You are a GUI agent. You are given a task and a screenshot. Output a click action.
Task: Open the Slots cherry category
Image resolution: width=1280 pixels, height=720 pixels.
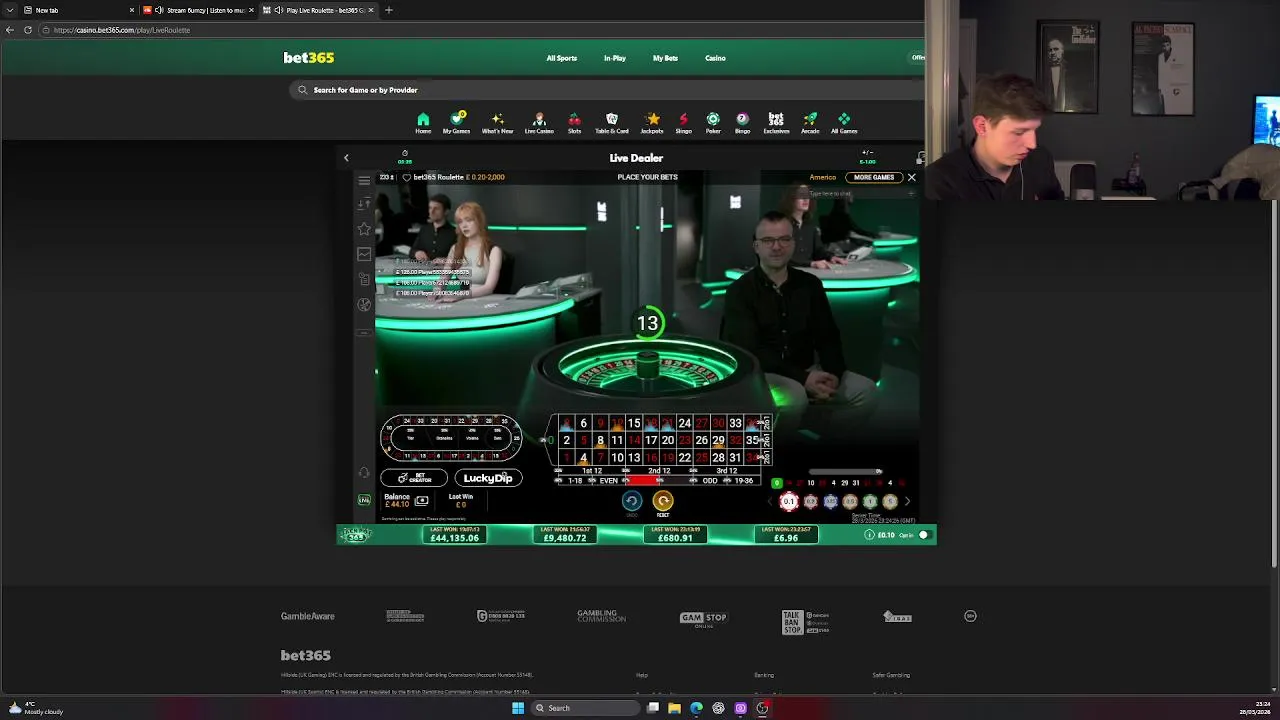click(574, 123)
